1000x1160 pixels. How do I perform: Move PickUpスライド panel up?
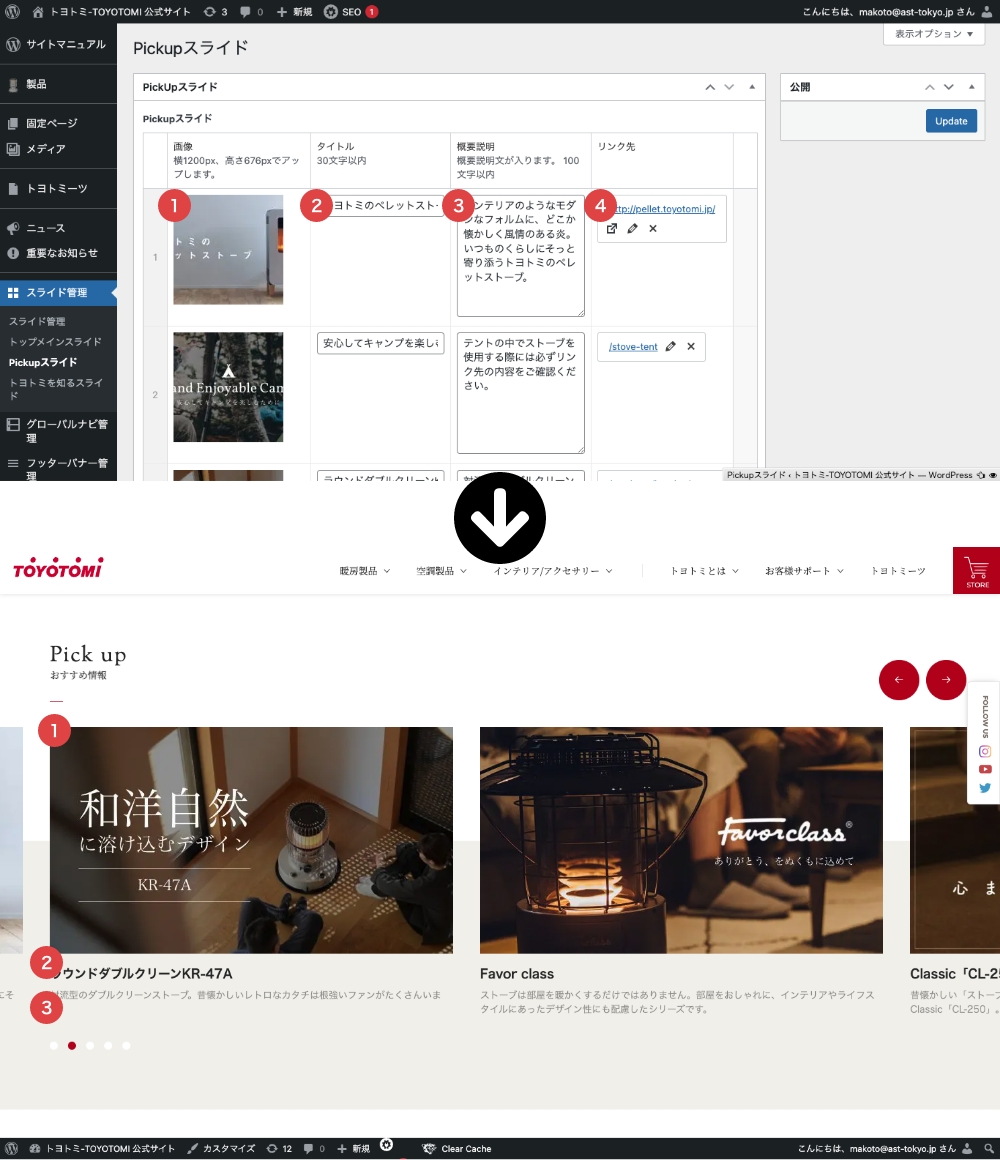pos(710,87)
